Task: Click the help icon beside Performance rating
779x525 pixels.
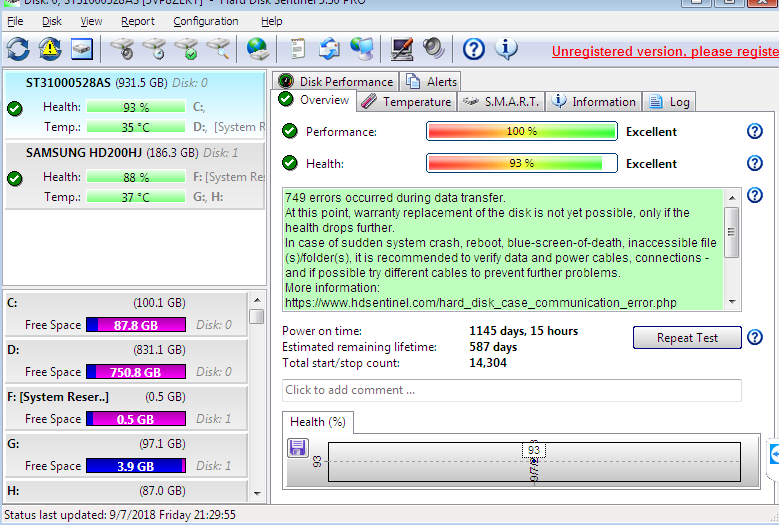Action: pos(755,131)
